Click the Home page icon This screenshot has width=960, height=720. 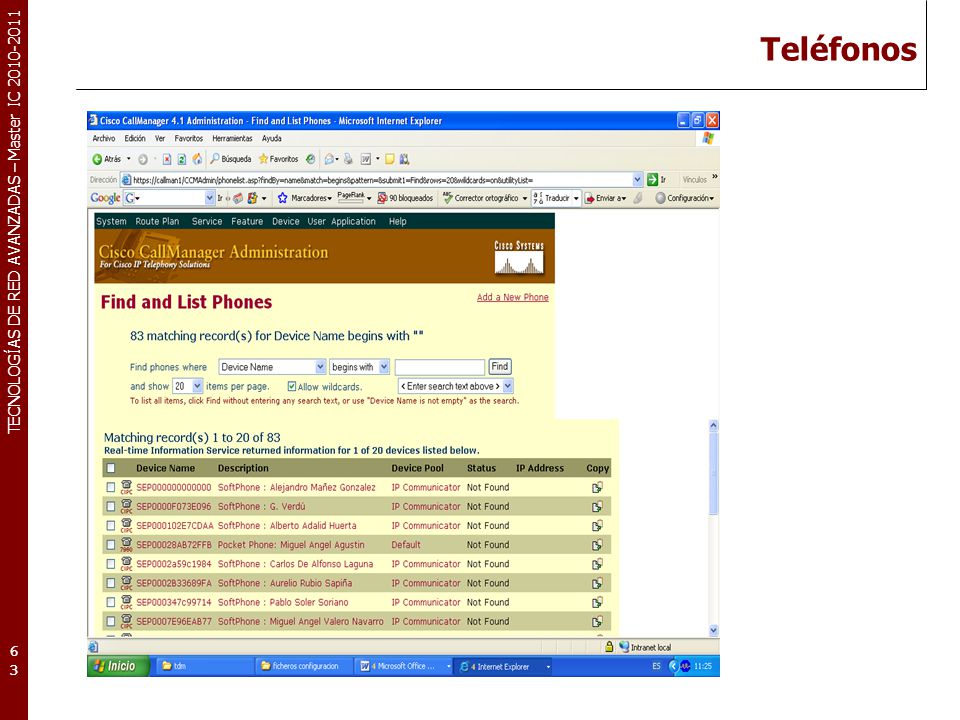click(197, 159)
